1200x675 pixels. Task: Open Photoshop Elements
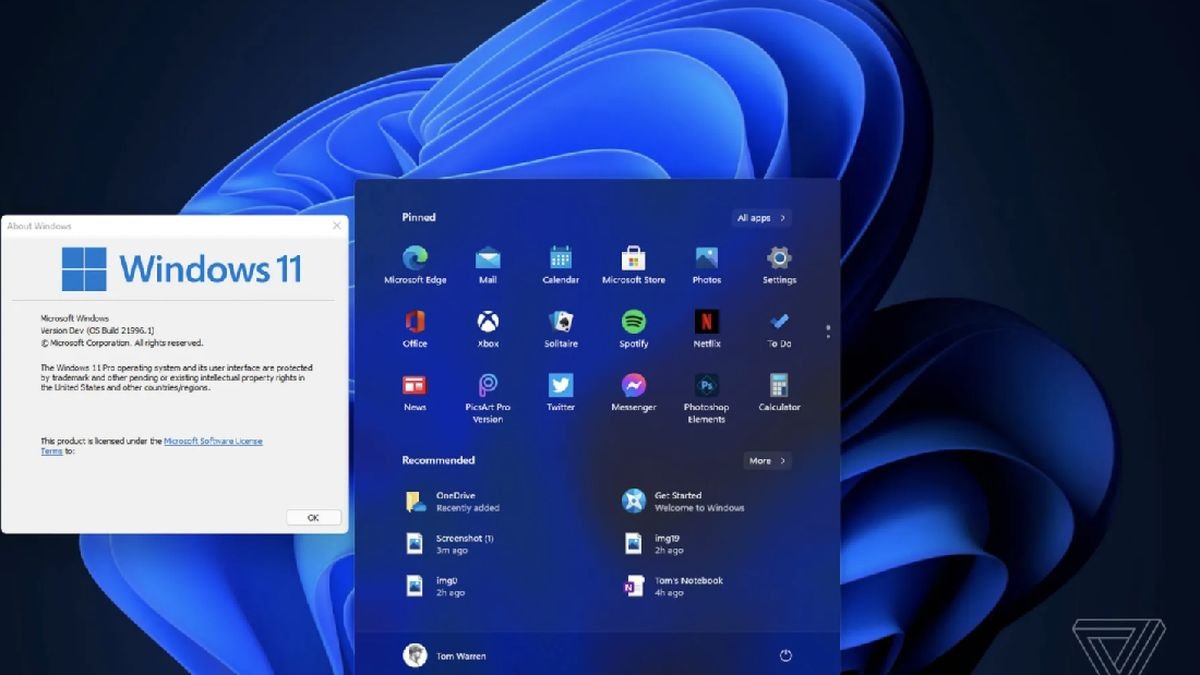point(706,386)
